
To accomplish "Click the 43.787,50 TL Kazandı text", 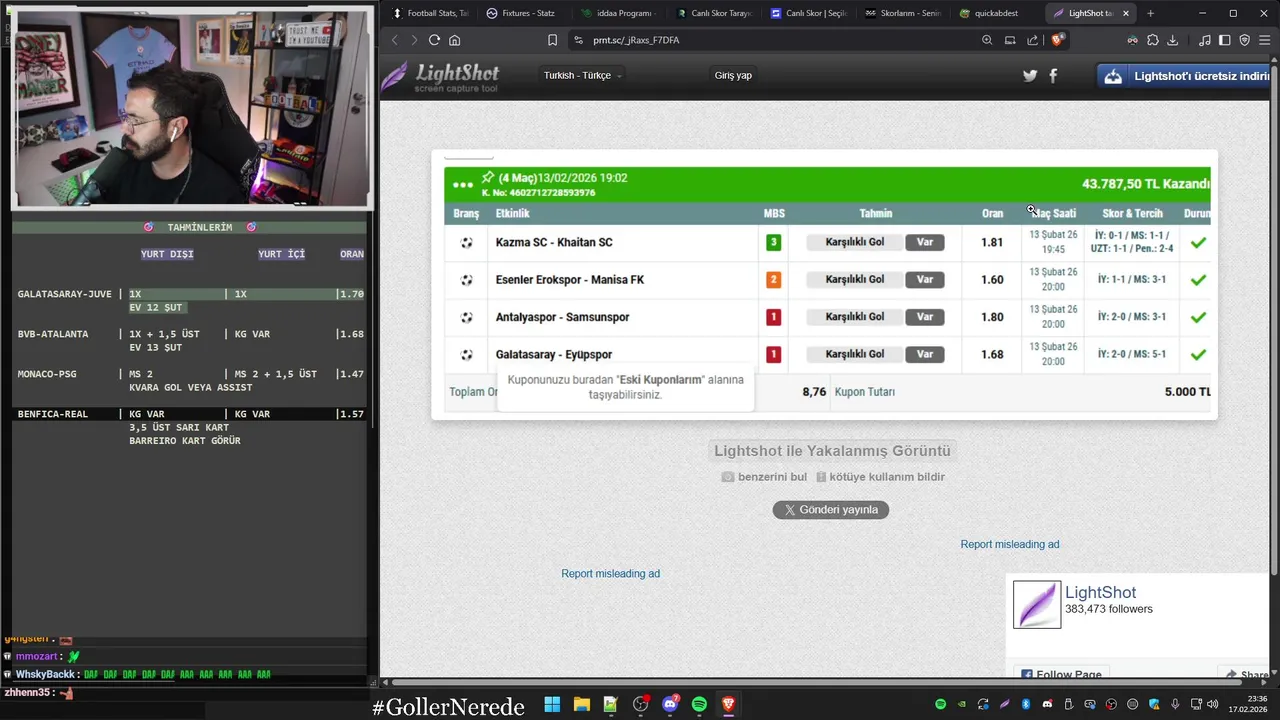I will tap(1146, 184).
